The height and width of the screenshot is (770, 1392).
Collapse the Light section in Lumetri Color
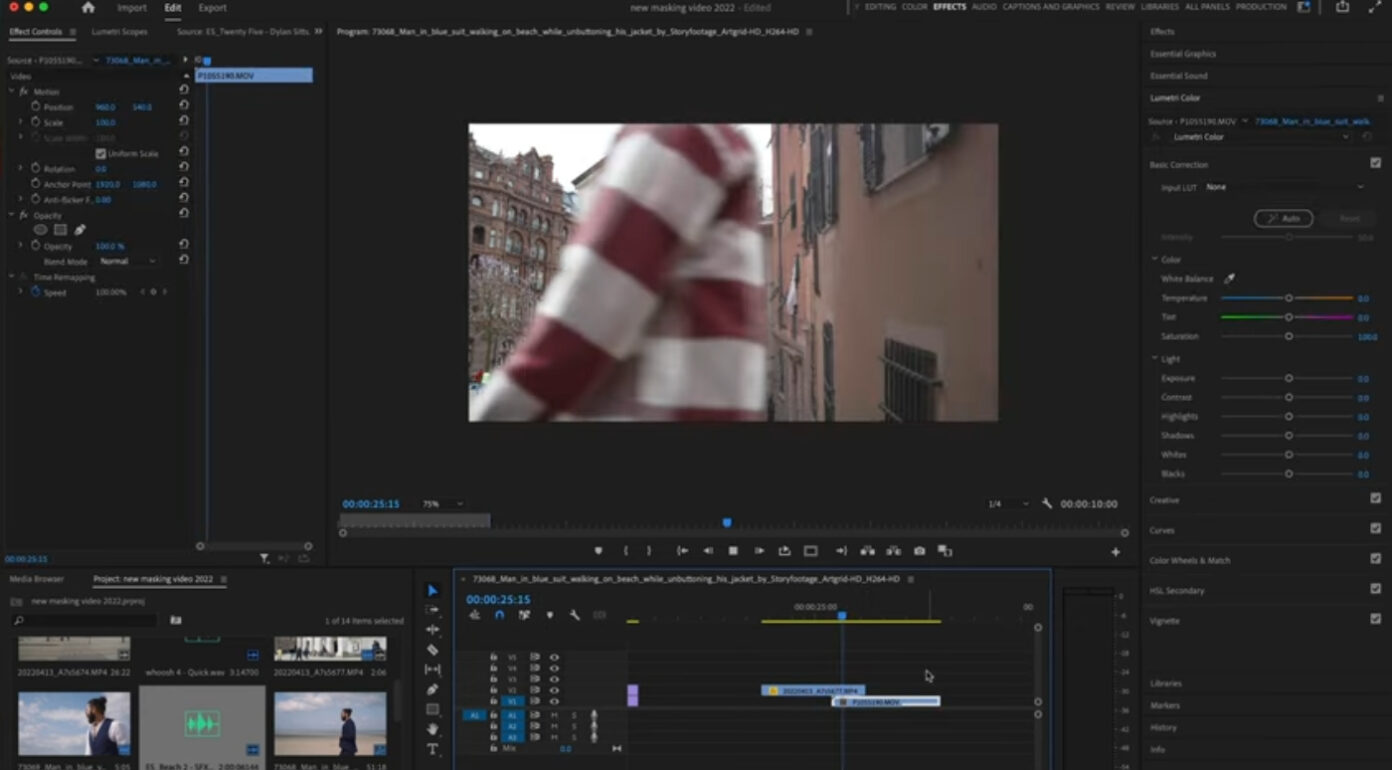point(1154,358)
